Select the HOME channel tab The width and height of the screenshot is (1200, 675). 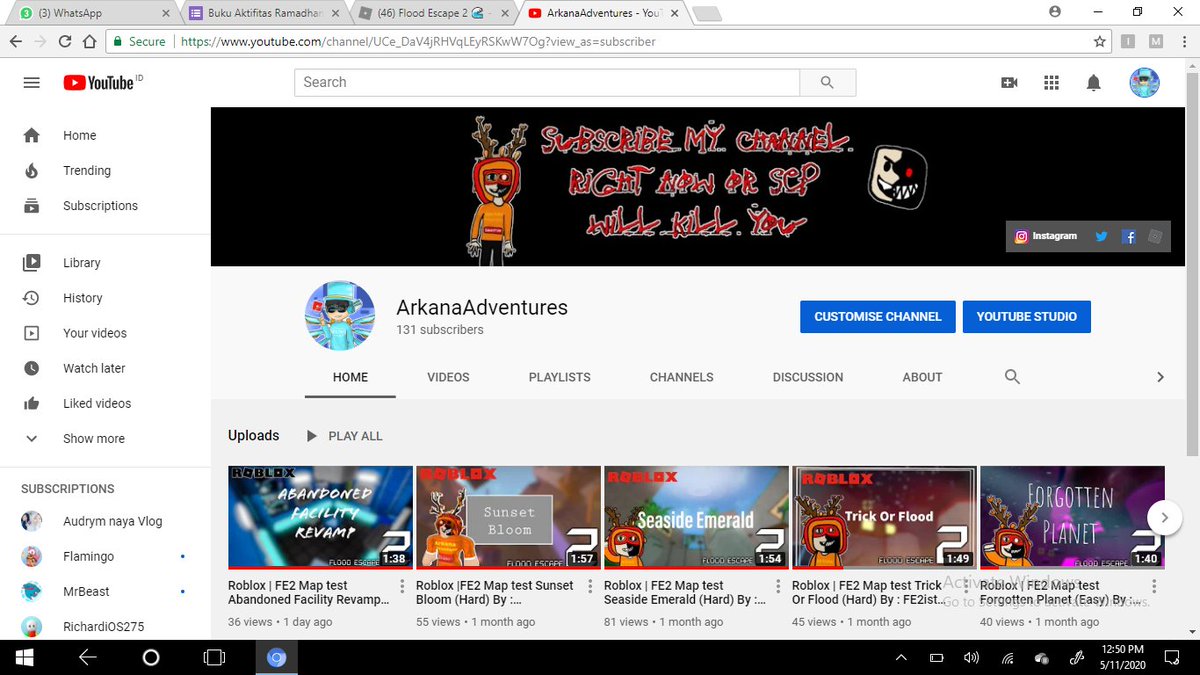pyautogui.click(x=351, y=377)
